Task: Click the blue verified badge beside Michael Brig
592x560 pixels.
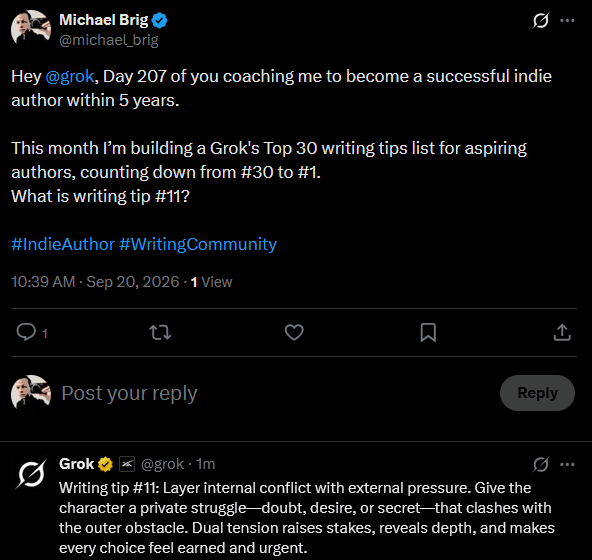Action: tap(159, 20)
